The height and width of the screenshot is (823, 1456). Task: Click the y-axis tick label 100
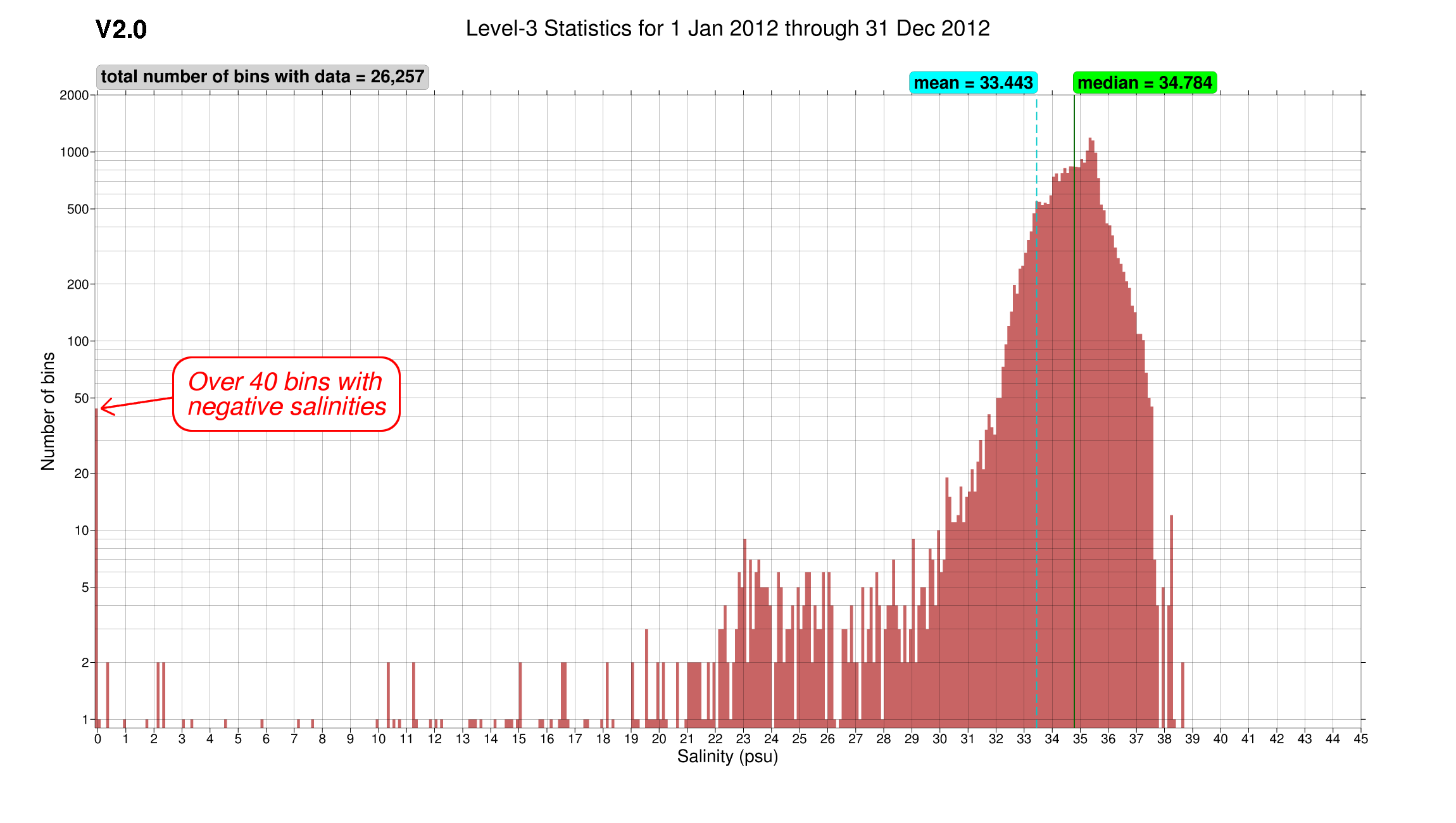pos(78,341)
